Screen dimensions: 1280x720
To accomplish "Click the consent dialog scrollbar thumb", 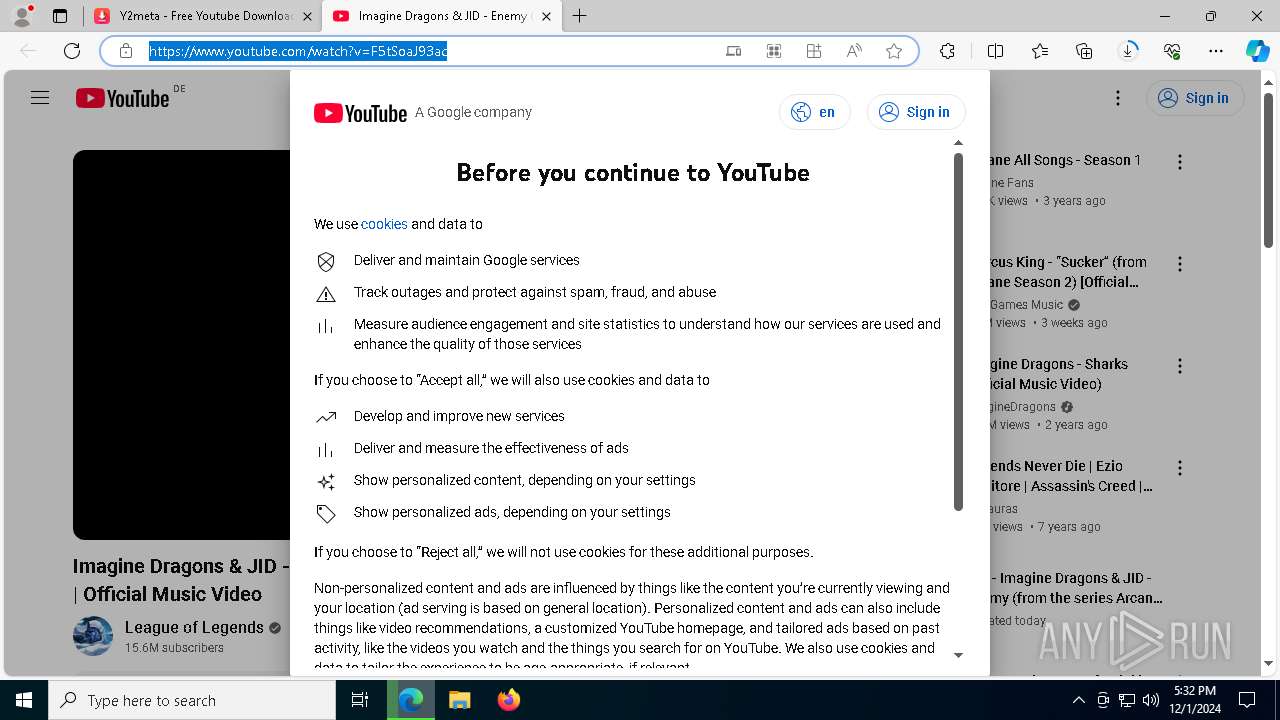I will 958,331.
